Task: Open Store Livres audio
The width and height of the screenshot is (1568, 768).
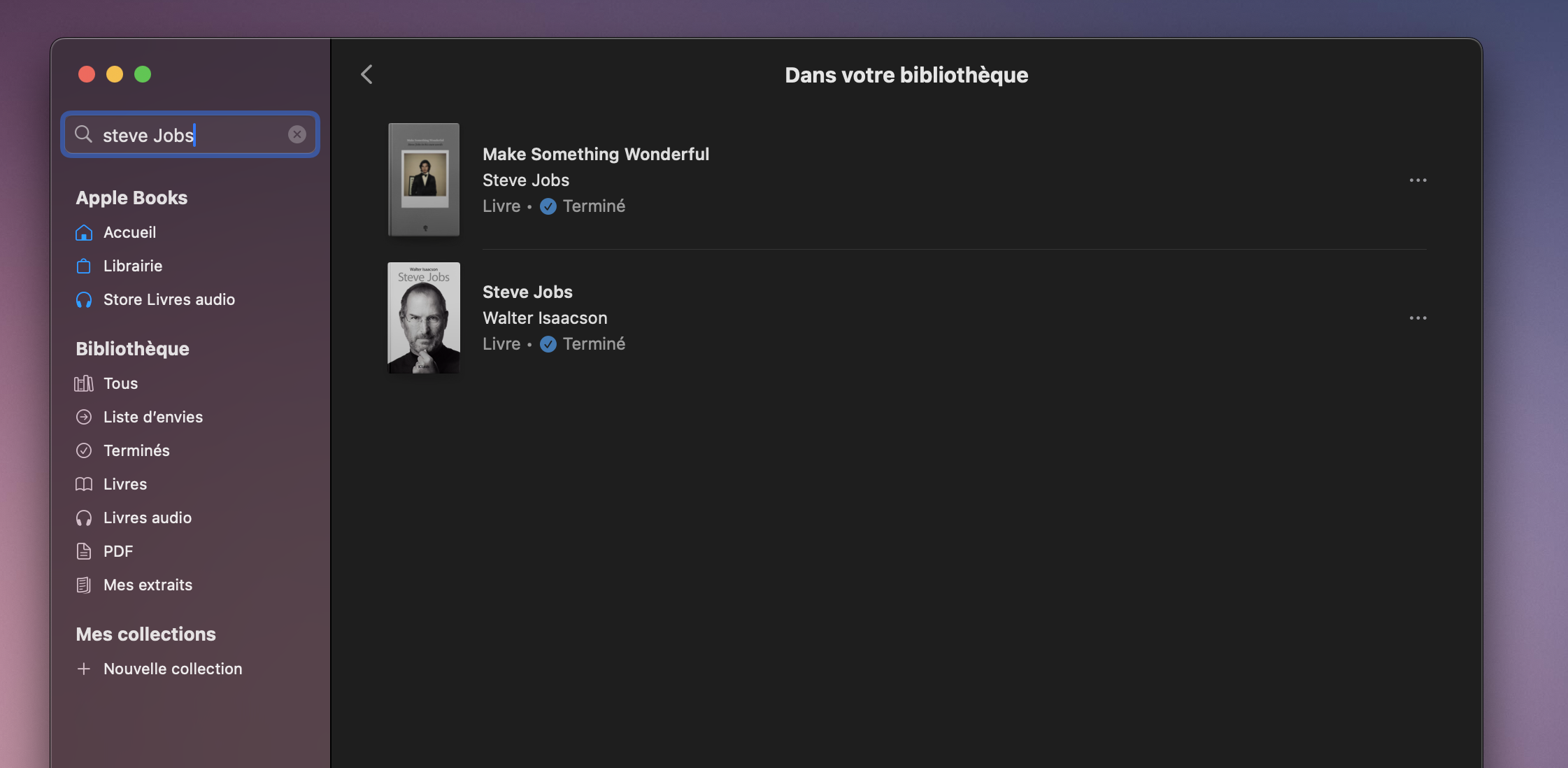Action: tap(169, 299)
